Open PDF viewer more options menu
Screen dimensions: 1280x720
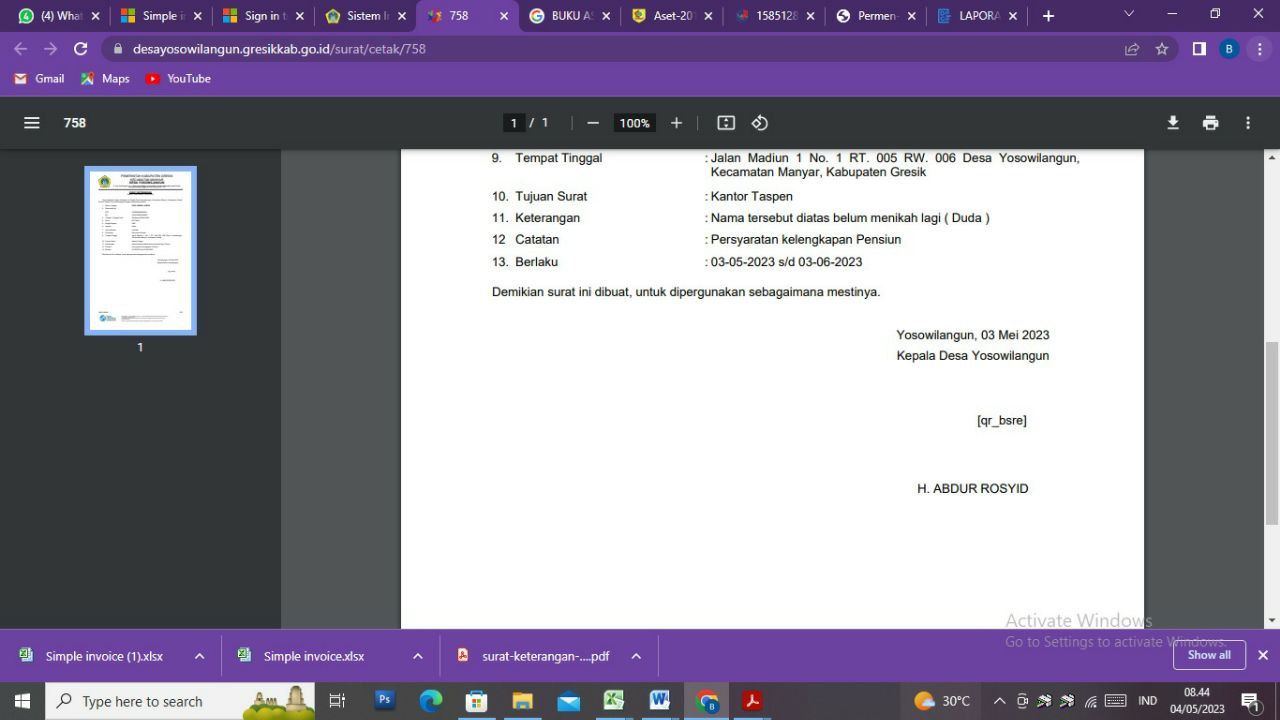point(1247,122)
